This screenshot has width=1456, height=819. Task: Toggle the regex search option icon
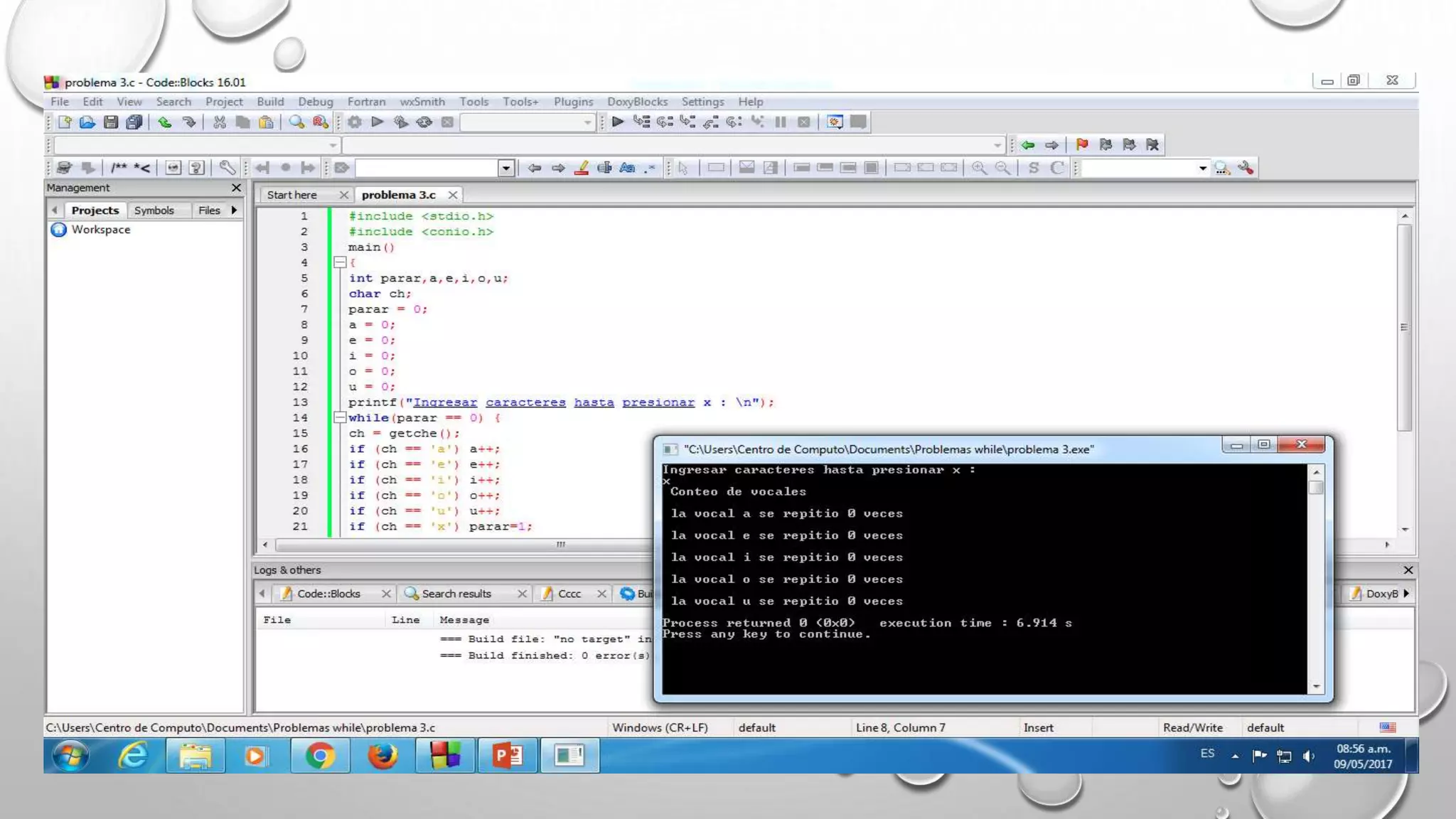650,168
